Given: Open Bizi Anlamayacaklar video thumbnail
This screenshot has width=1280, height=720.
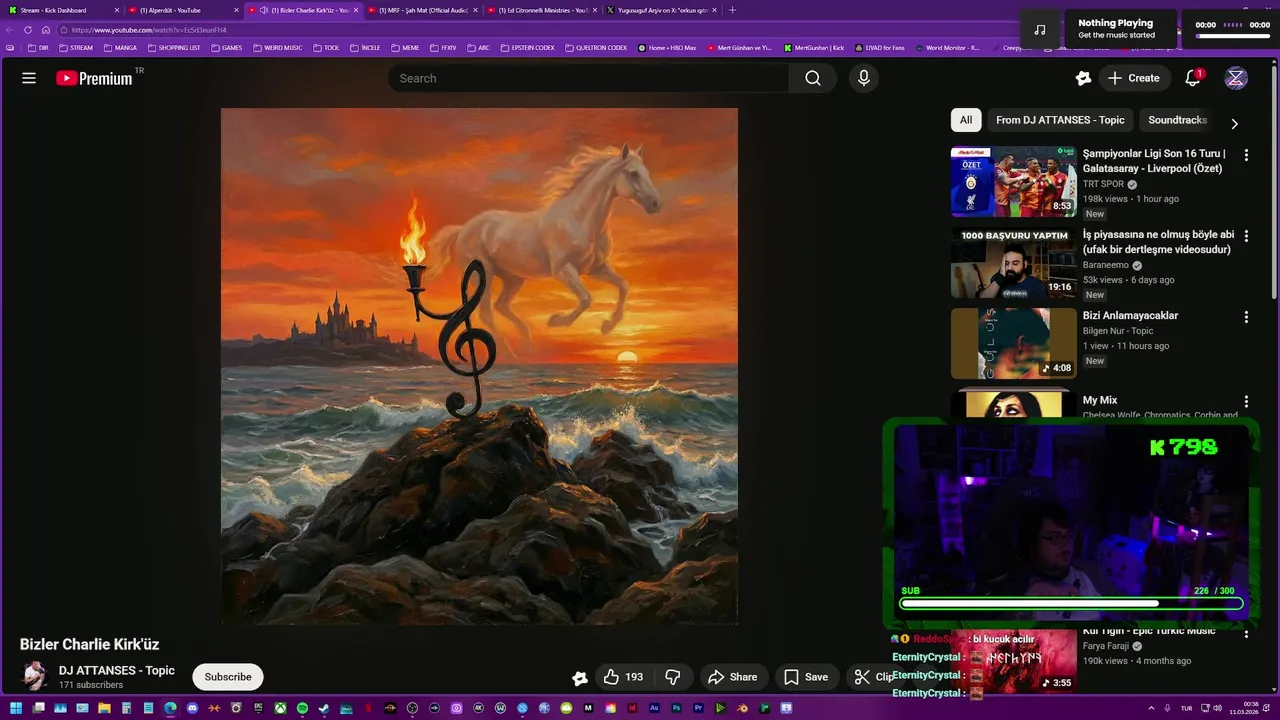Looking at the screenshot, I should pyautogui.click(x=1013, y=343).
